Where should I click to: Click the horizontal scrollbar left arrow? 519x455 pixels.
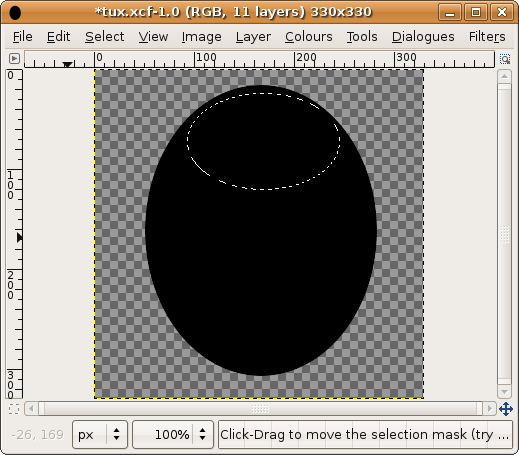31,408
